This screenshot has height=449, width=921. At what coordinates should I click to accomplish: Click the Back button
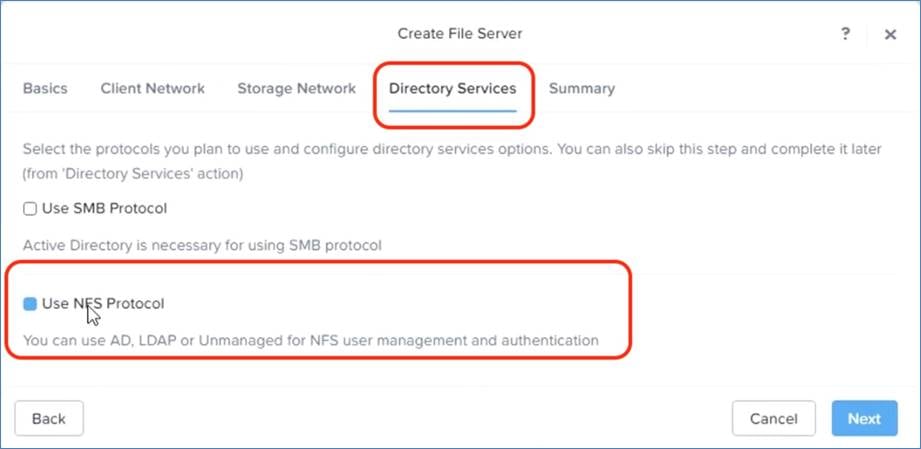click(x=49, y=418)
